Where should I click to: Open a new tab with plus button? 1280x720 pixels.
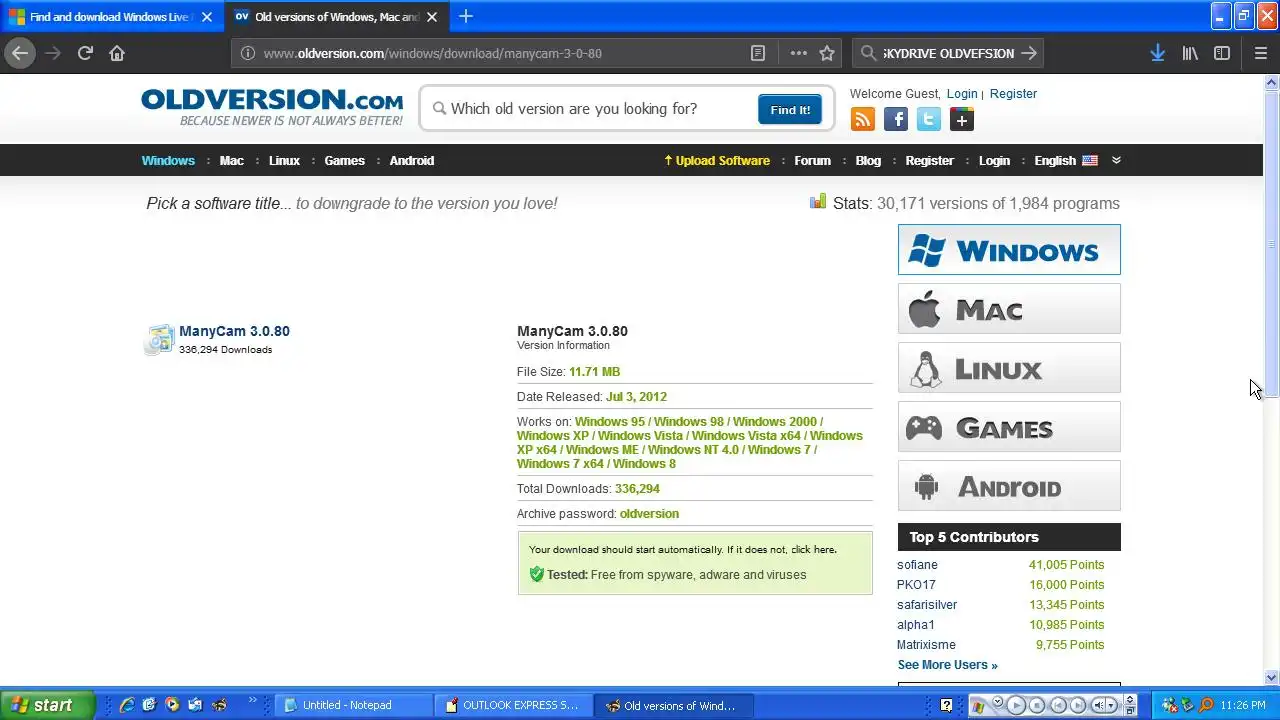coord(466,16)
